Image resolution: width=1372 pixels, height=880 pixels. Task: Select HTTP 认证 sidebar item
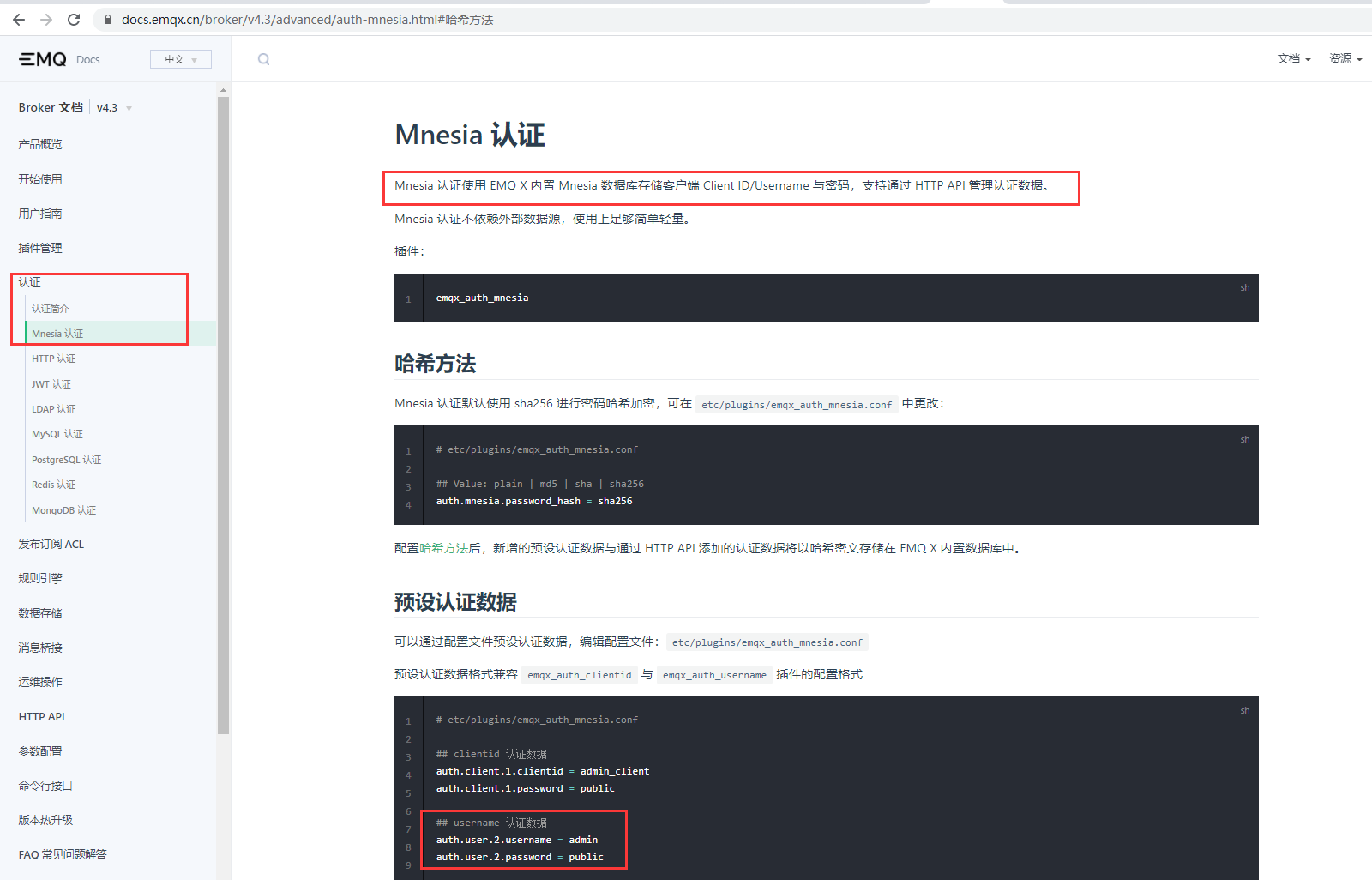(x=54, y=359)
